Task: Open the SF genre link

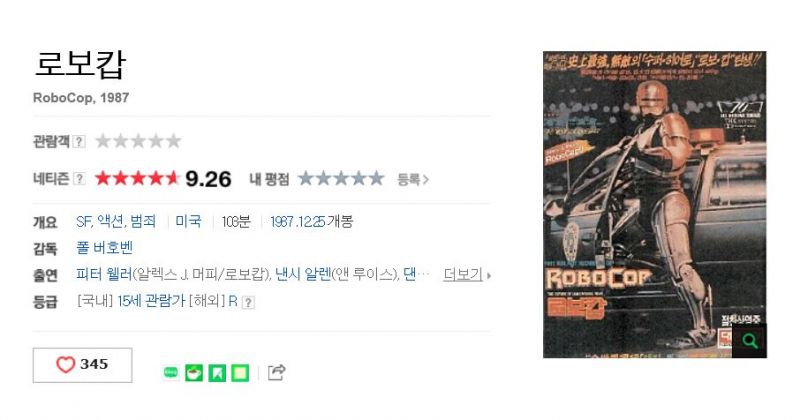Action: pyautogui.click(x=83, y=221)
